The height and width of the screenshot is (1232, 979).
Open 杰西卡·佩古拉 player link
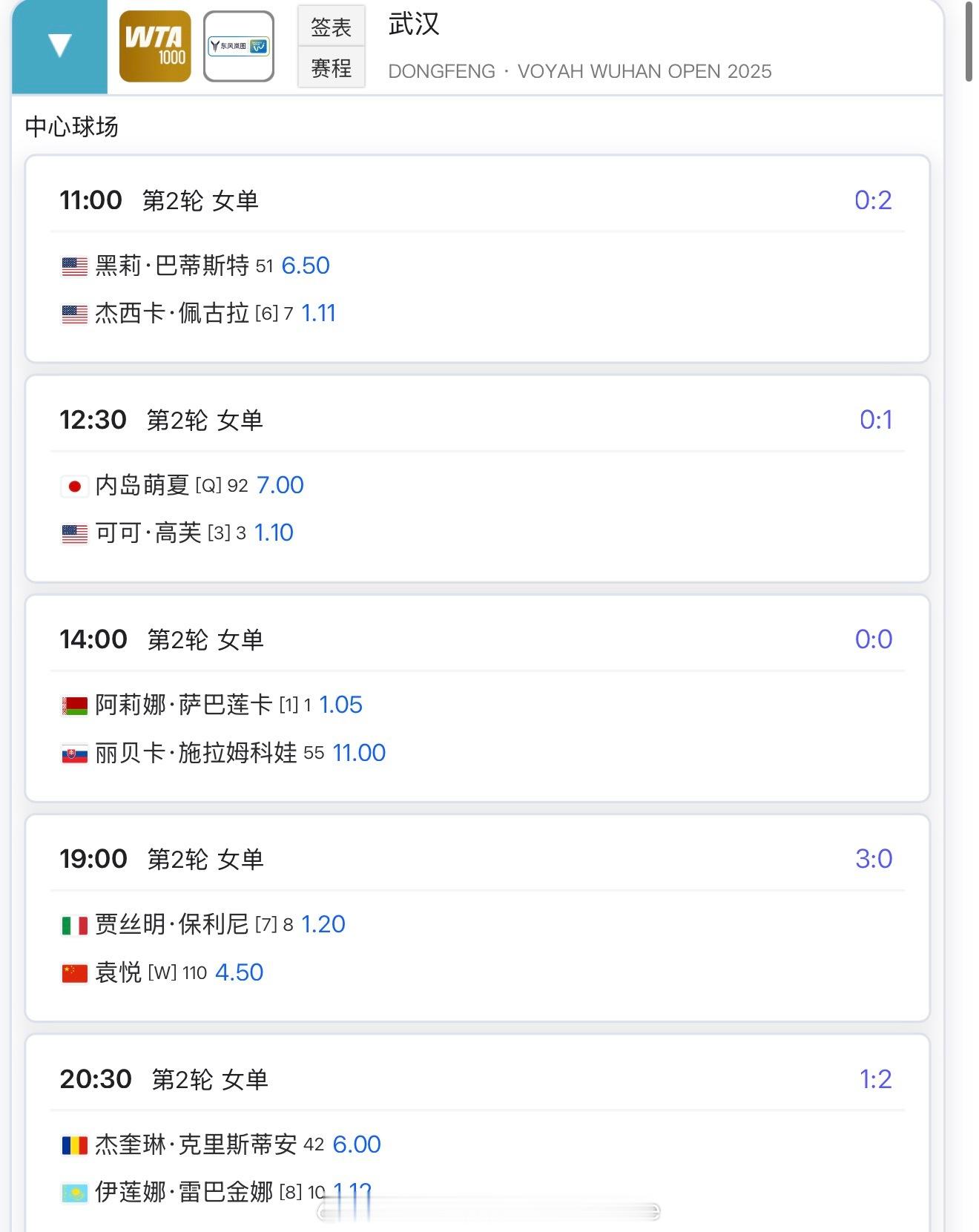pyautogui.click(x=172, y=314)
